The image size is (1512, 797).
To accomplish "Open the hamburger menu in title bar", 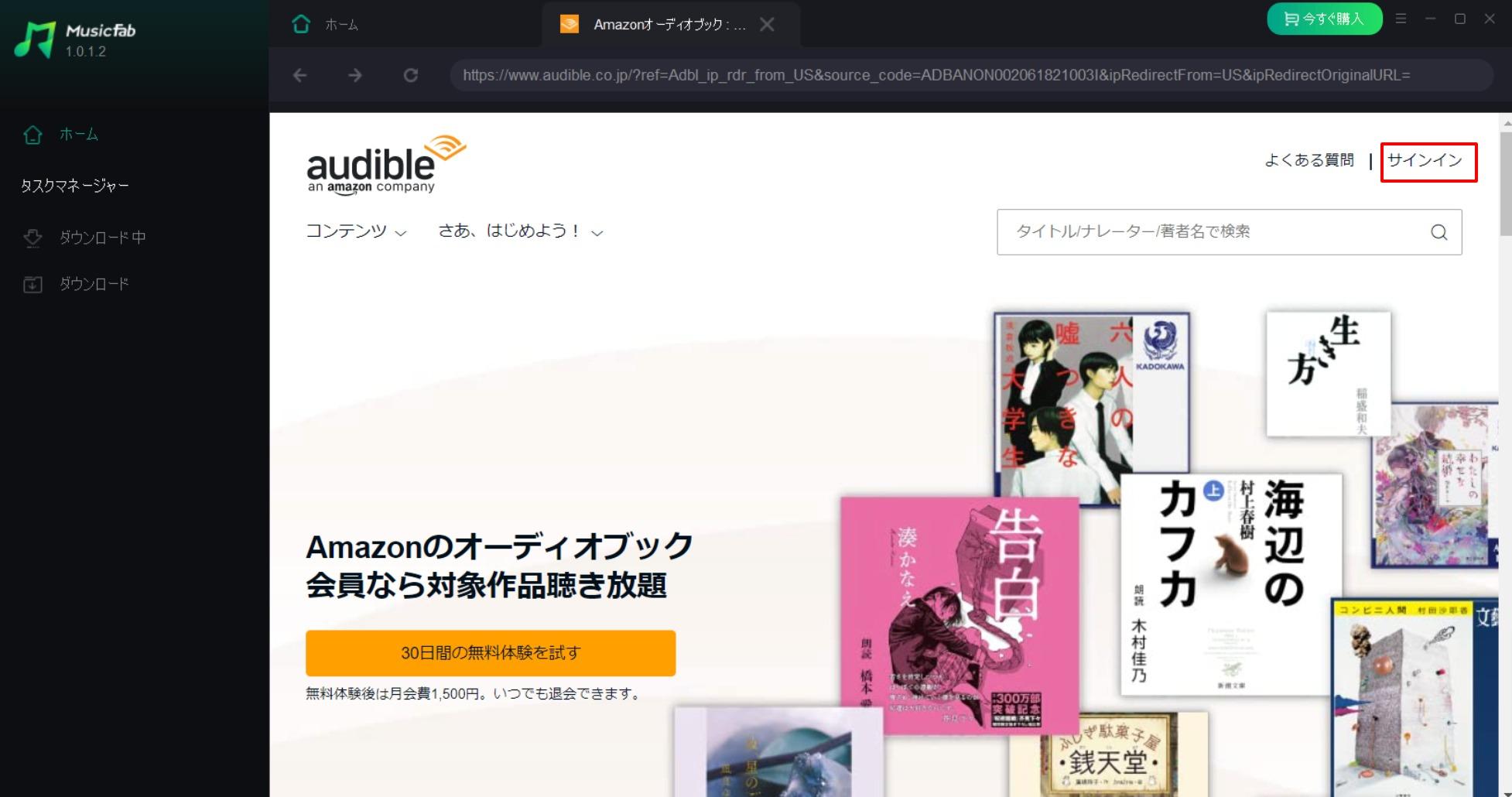I will click(x=1401, y=19).
